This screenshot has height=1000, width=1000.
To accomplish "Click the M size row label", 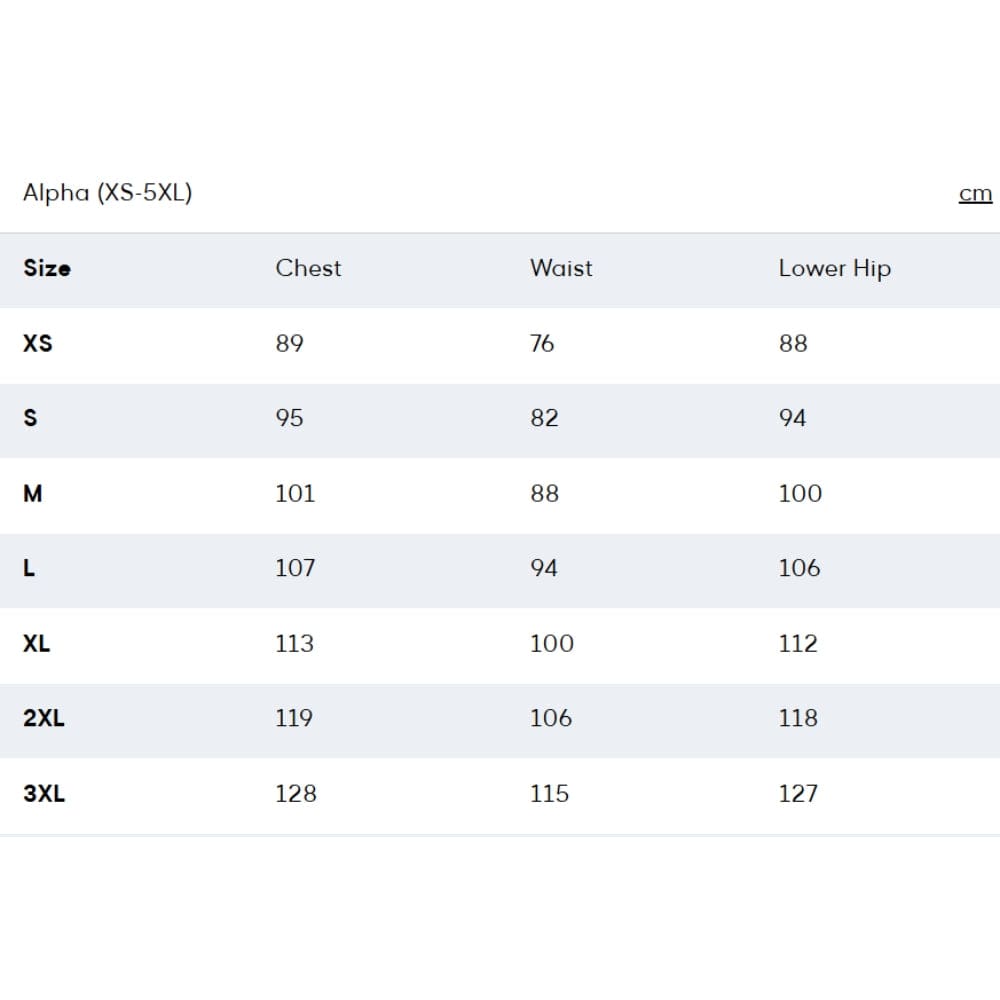I will pos(33,493).
